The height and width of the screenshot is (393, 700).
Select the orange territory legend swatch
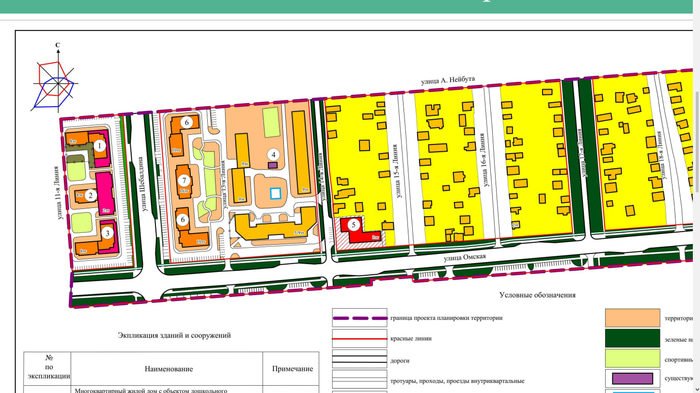pos(633,318)
